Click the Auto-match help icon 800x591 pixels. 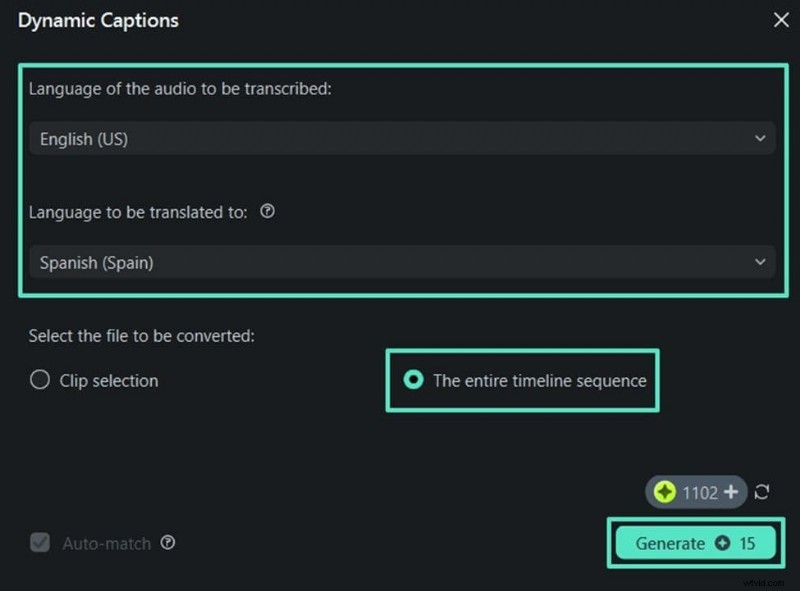[168, 543]
